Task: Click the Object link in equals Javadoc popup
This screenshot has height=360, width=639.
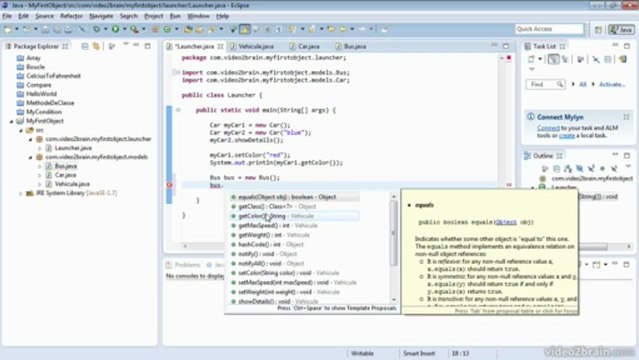Action: [x=506, y=222]
